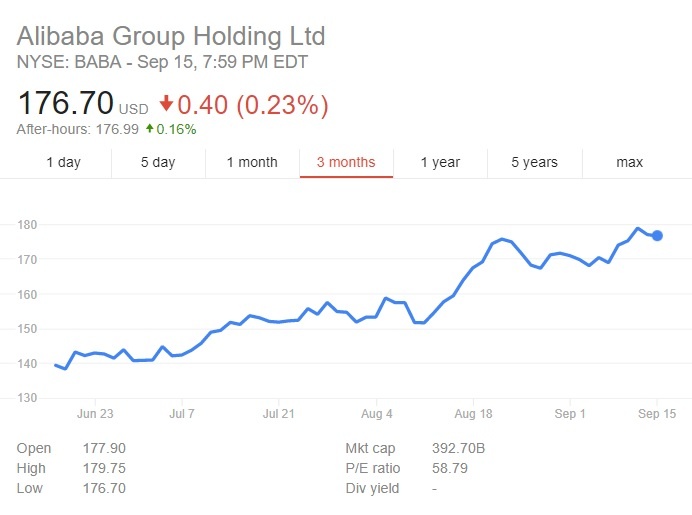Click the P/E ratio 58.79 value
Viewport: 692px width, 515px height.
click(446, 468)
